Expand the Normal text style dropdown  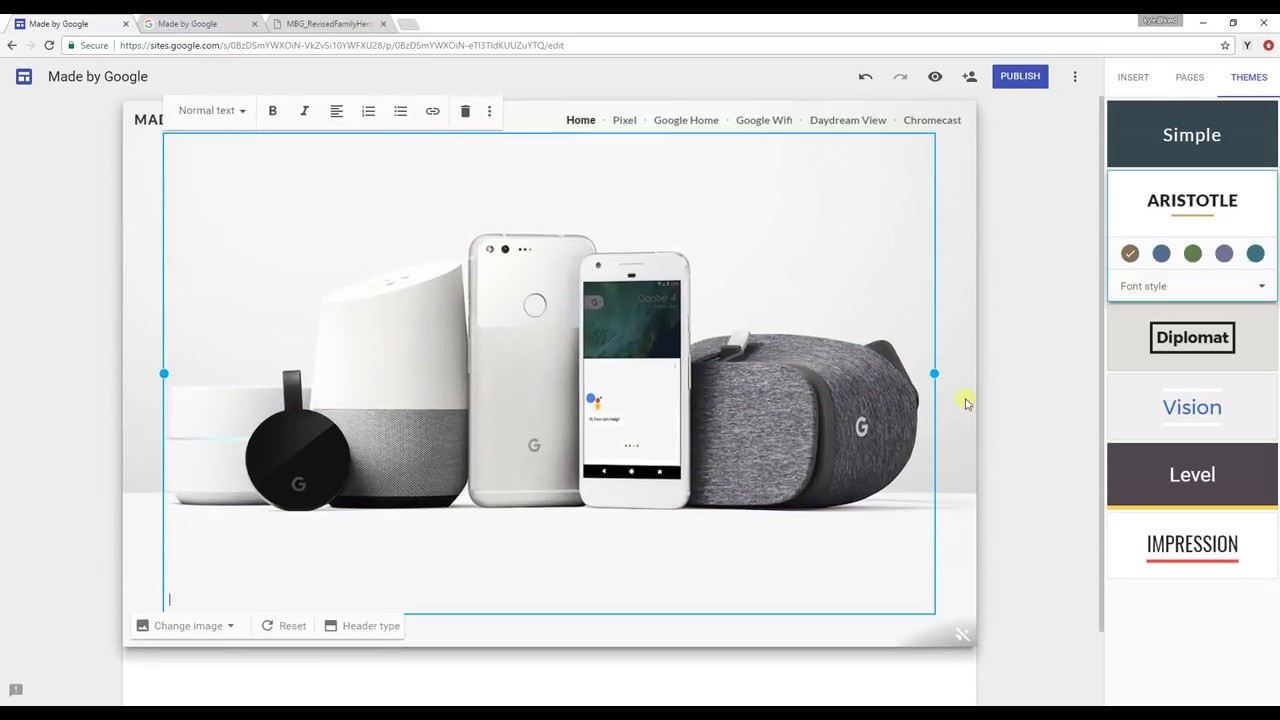pyautogui.click(x=212, y=111)
